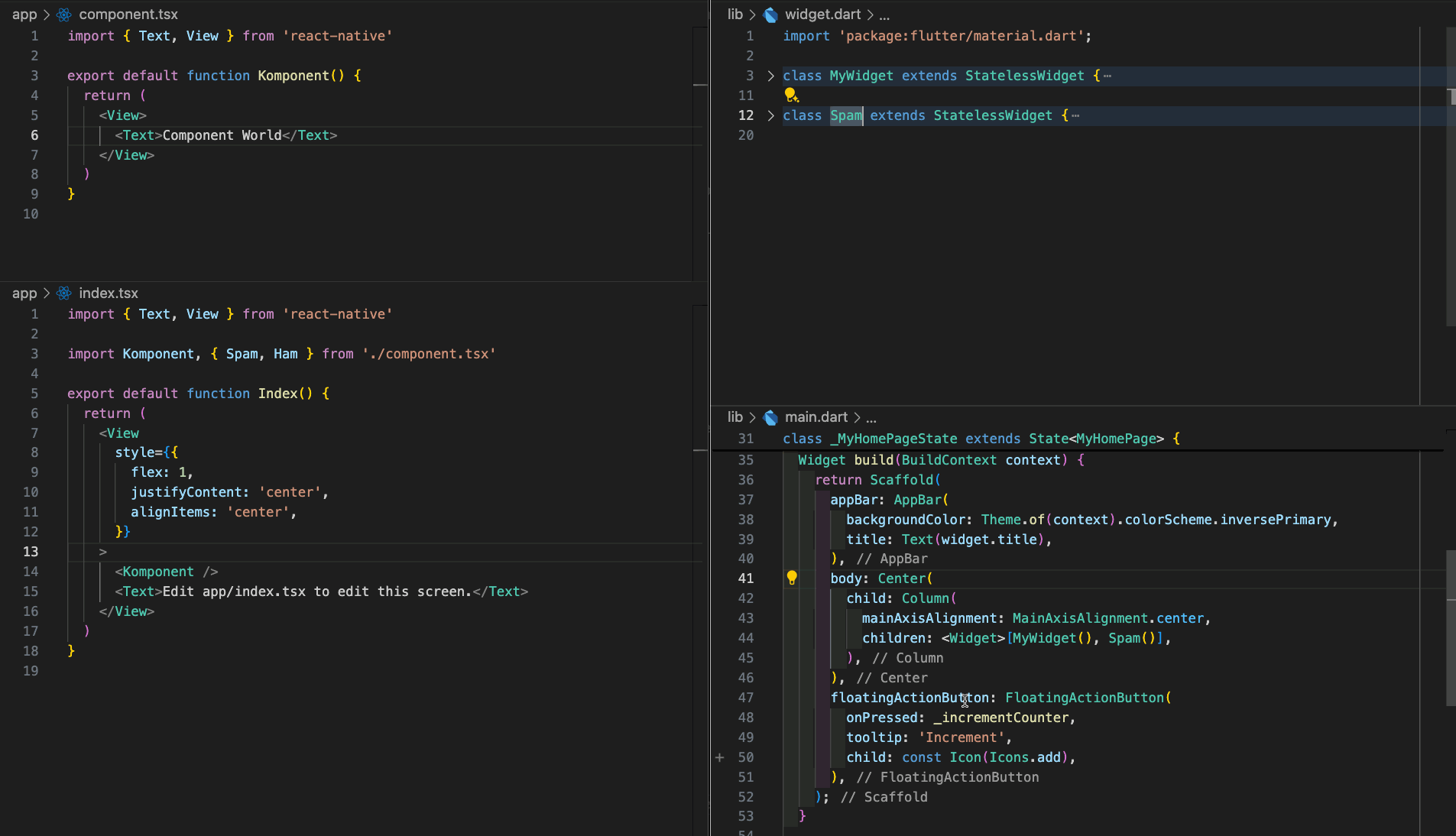Click _MyHomePageState in the sticky scroll header
Screen dimensions: 1456x836
[x=893, y=439]
